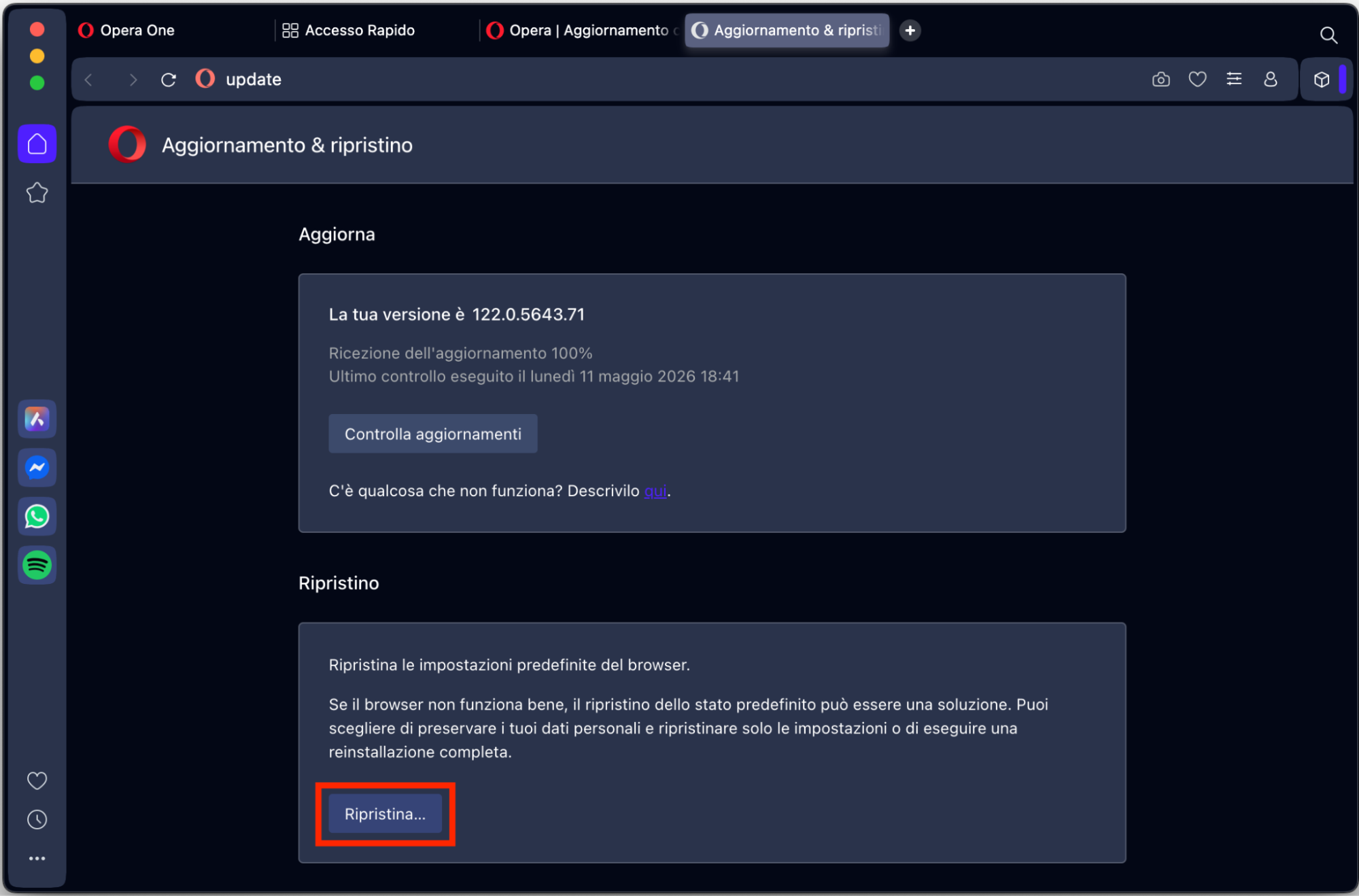Open Pinboards heart icon at sidebar bottom
1359x896 pixels.
(37, 780)
